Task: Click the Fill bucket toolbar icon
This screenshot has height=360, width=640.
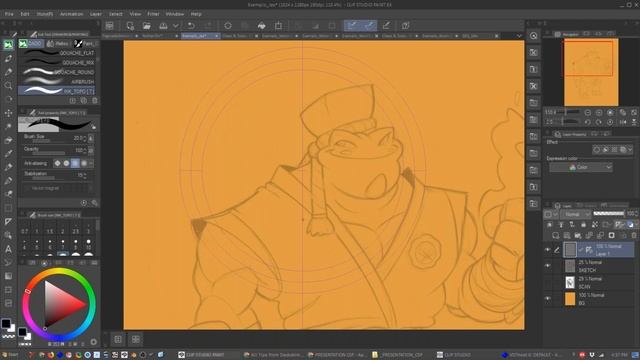Action: coord(262,26)
